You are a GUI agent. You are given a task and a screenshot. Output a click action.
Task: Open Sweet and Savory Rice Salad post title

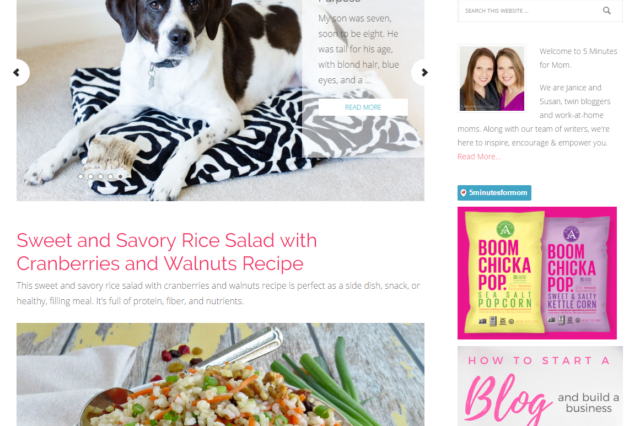point(167,252)
